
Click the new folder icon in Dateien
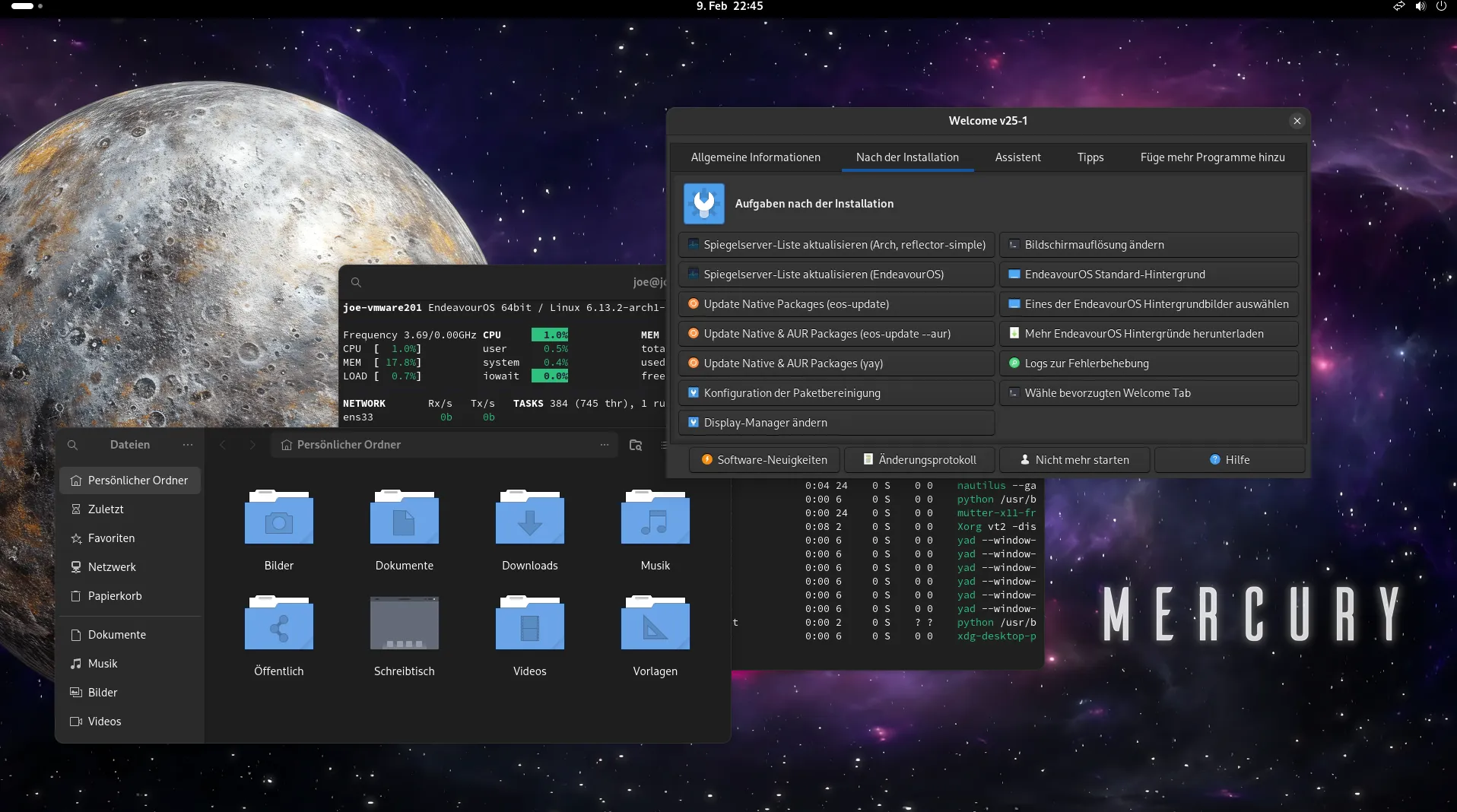[x=636, y=445]
